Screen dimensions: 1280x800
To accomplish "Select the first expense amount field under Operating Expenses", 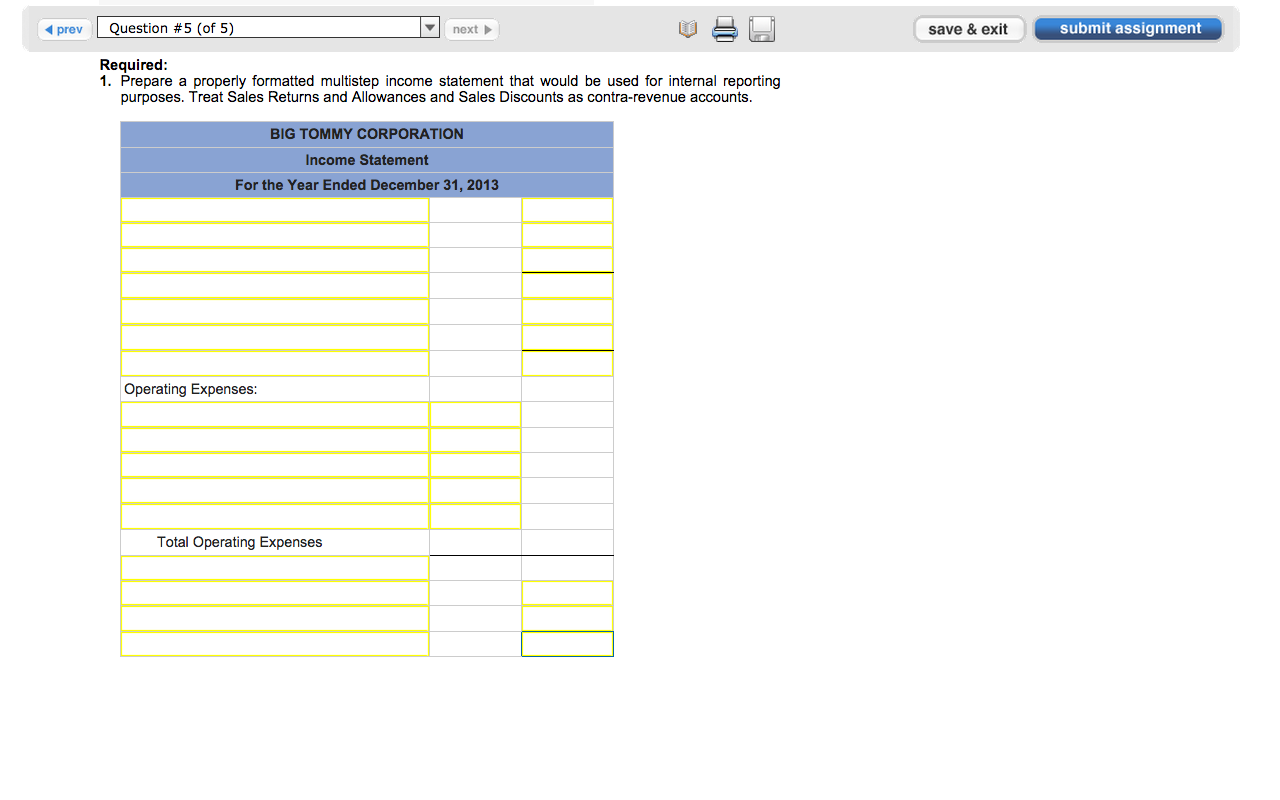I will click(475, 415).
